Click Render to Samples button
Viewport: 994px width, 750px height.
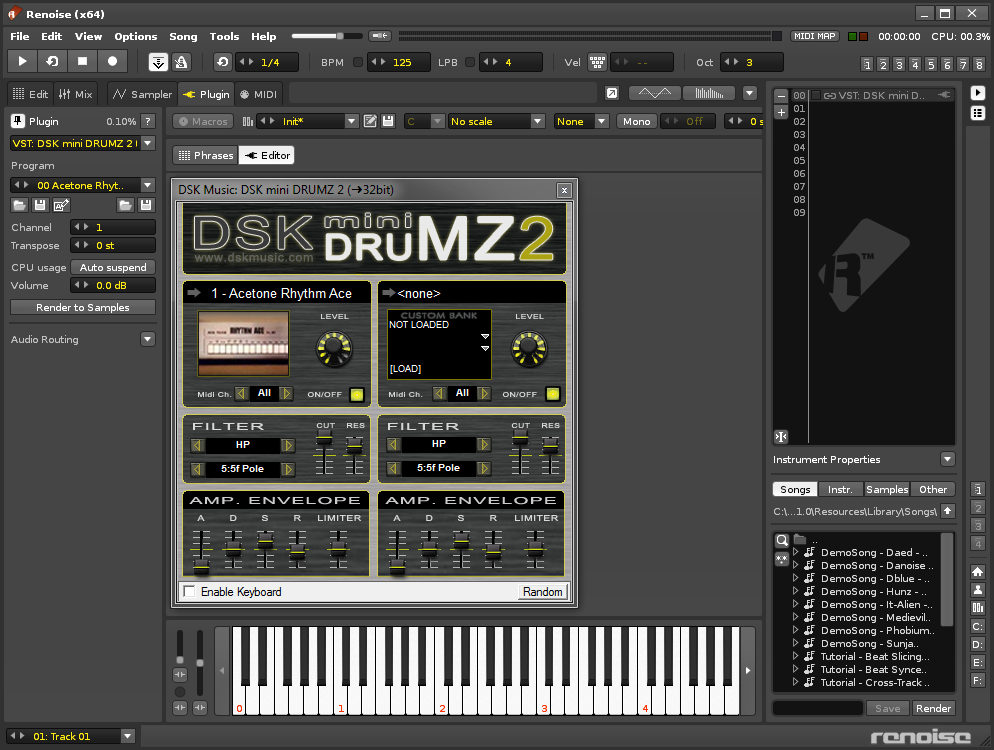[83, 307]
